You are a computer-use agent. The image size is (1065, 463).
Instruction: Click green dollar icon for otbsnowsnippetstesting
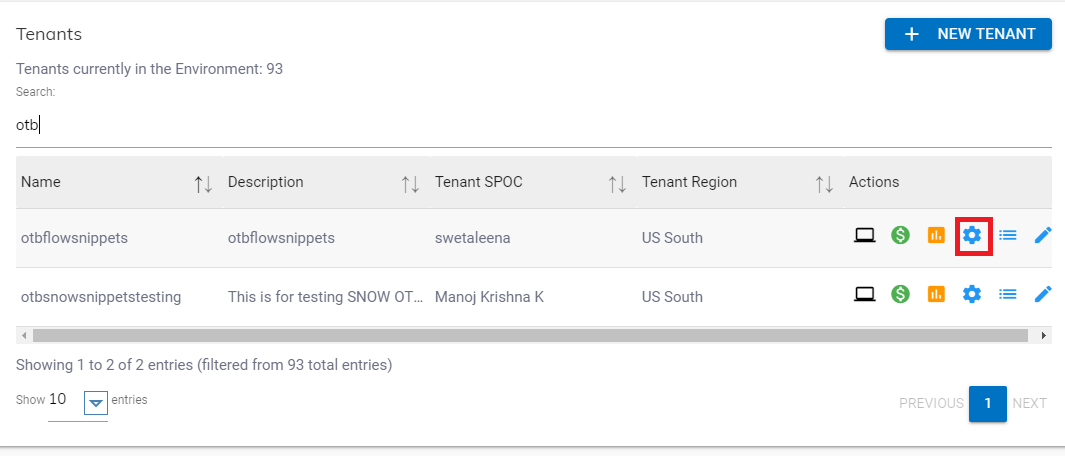pos(900,294)
